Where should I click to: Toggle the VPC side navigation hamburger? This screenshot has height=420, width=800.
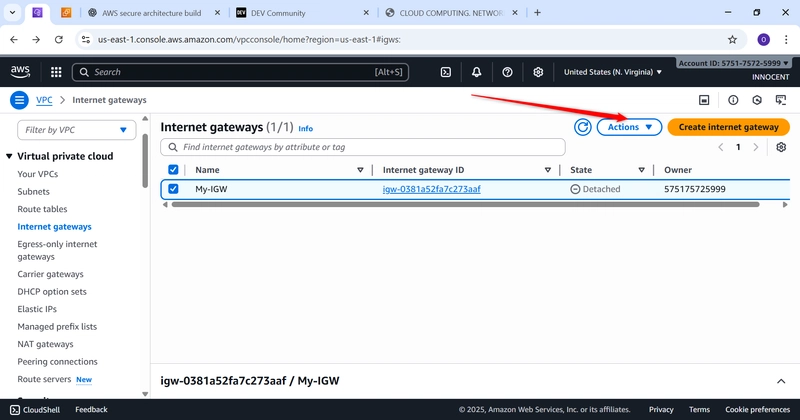pos(19,100)
